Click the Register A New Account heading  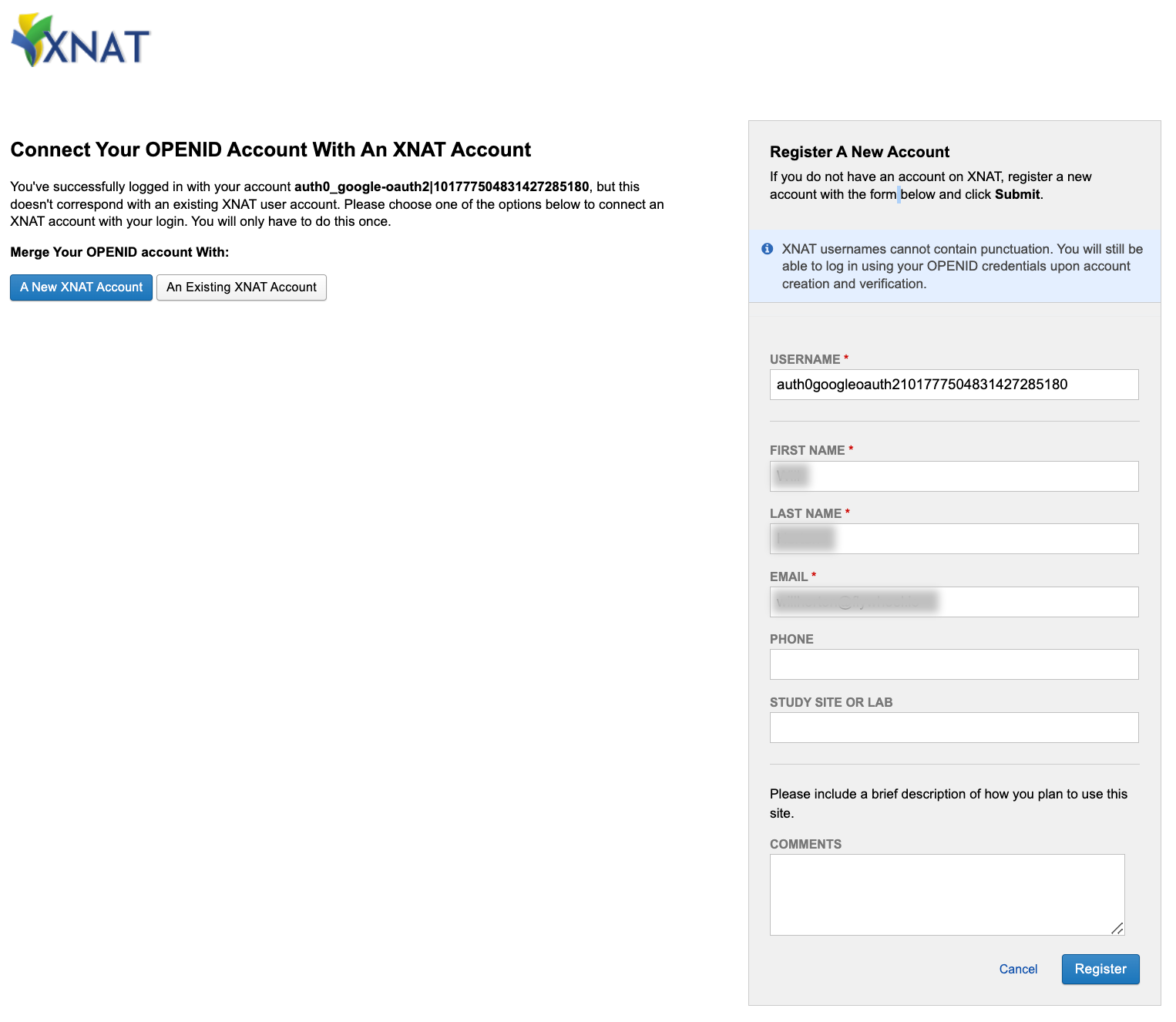pyautogui.click(x=859, y=152)
